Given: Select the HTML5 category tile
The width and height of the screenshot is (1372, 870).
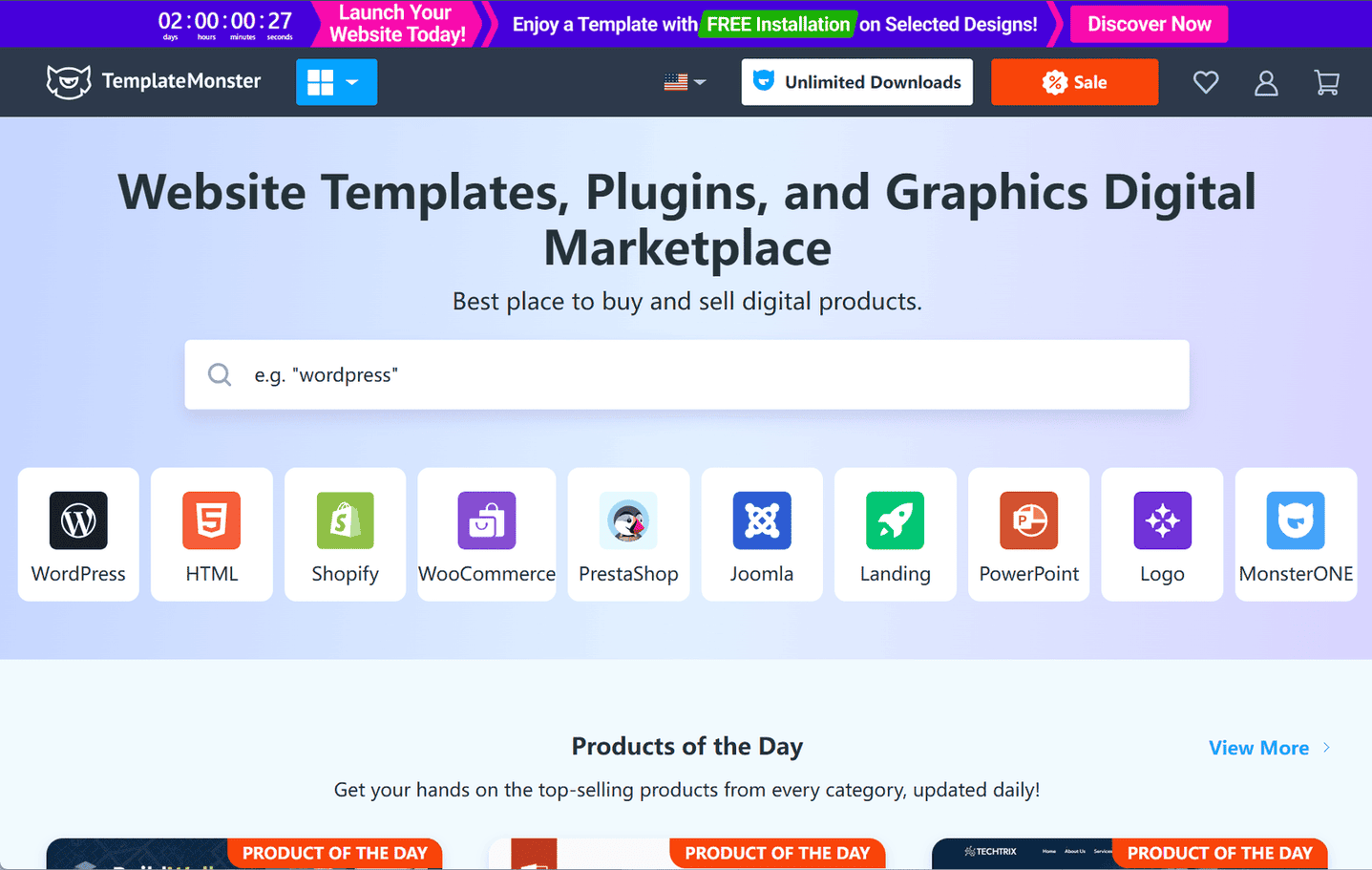Looking at the screenshot, I should pyautogui.click(x=212, y=535).
